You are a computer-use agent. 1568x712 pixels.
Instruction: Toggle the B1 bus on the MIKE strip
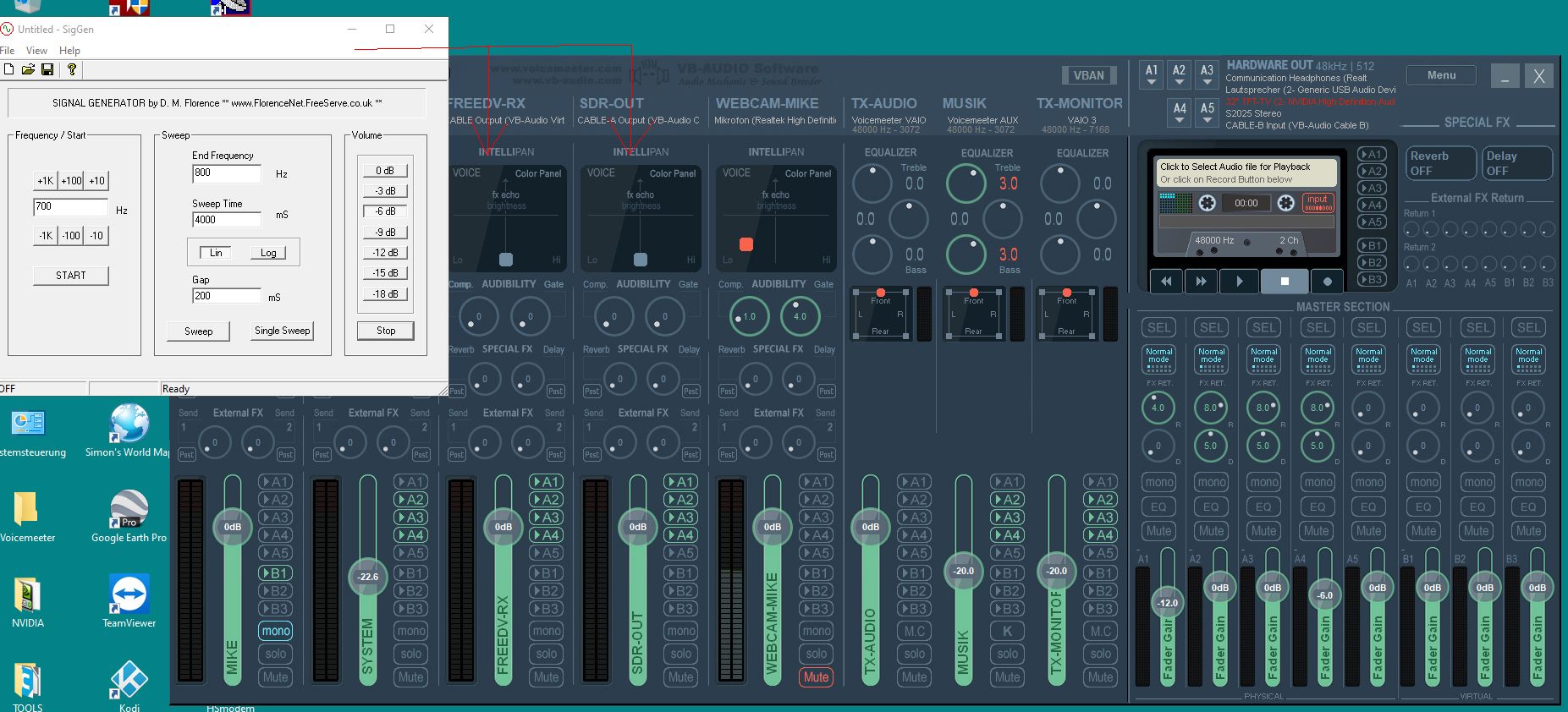click(276, 572)
